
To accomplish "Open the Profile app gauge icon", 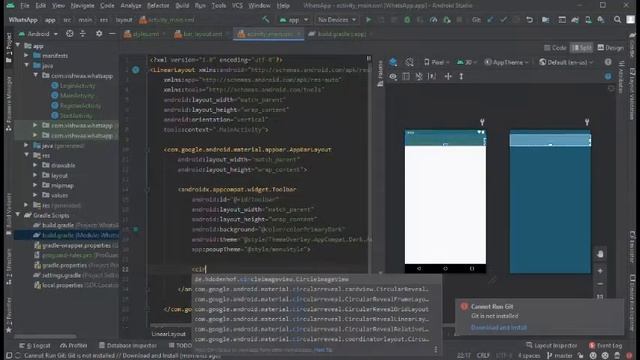I will tap(433, 20).
